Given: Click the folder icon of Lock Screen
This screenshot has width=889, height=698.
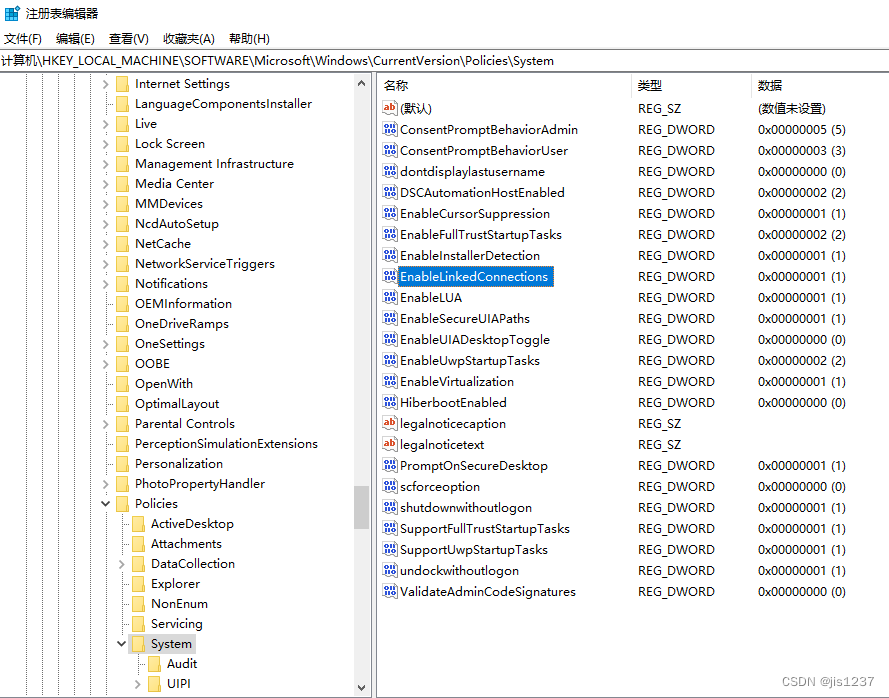Looking at the screenshot, I should click(122, 144).
